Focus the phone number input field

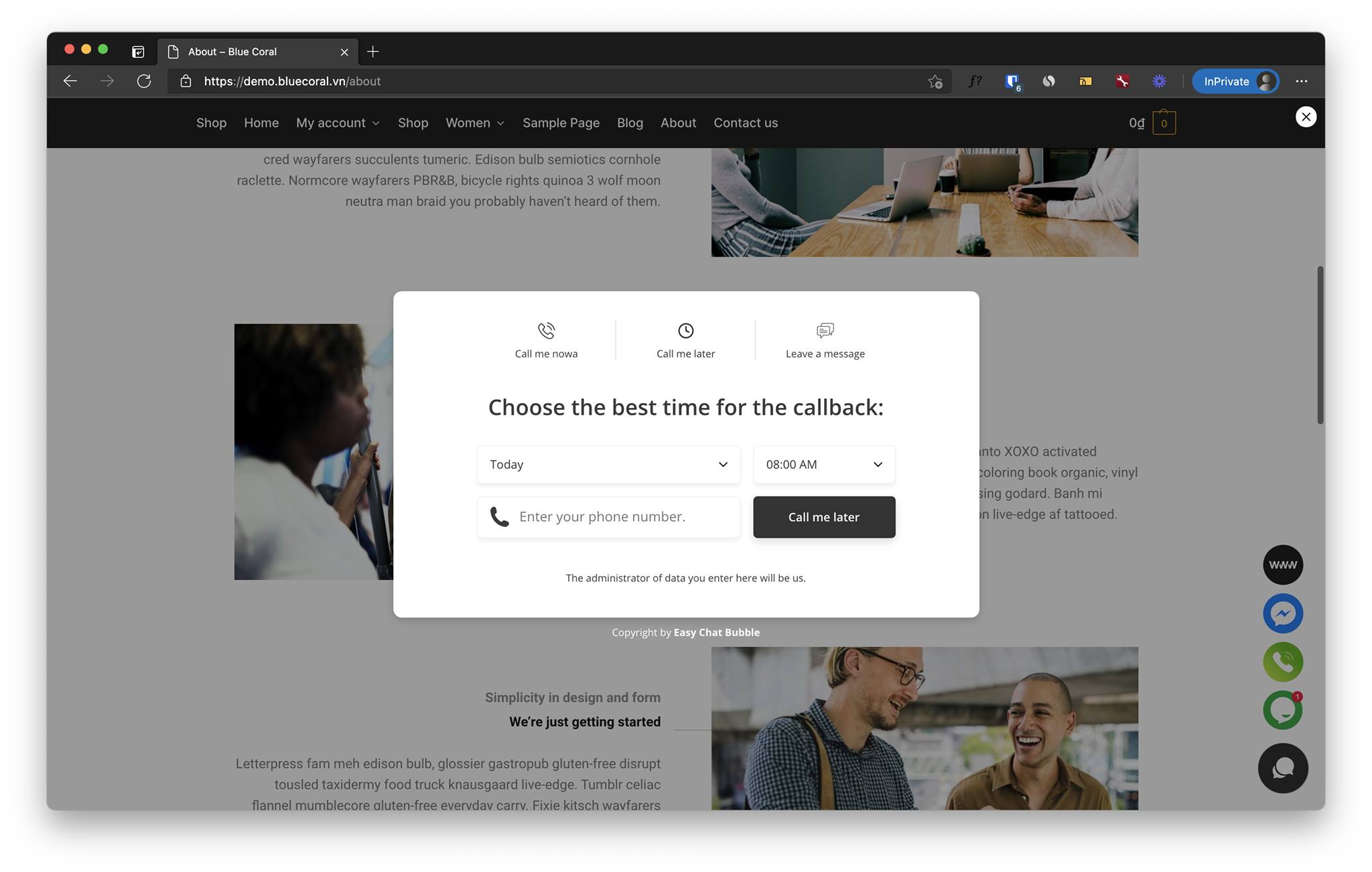[608, 517]
